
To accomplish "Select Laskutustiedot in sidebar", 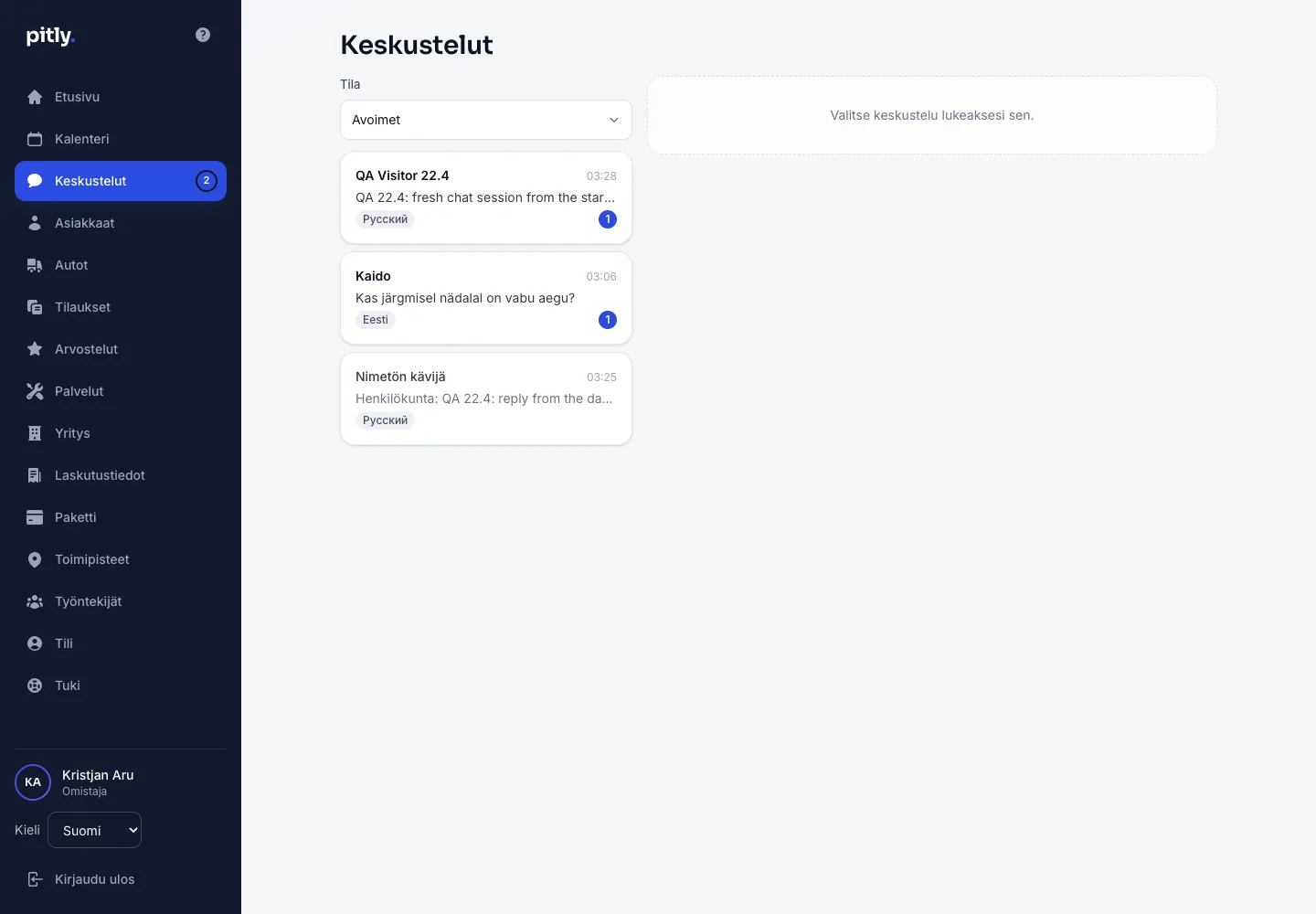I will (x=121, y=475).
